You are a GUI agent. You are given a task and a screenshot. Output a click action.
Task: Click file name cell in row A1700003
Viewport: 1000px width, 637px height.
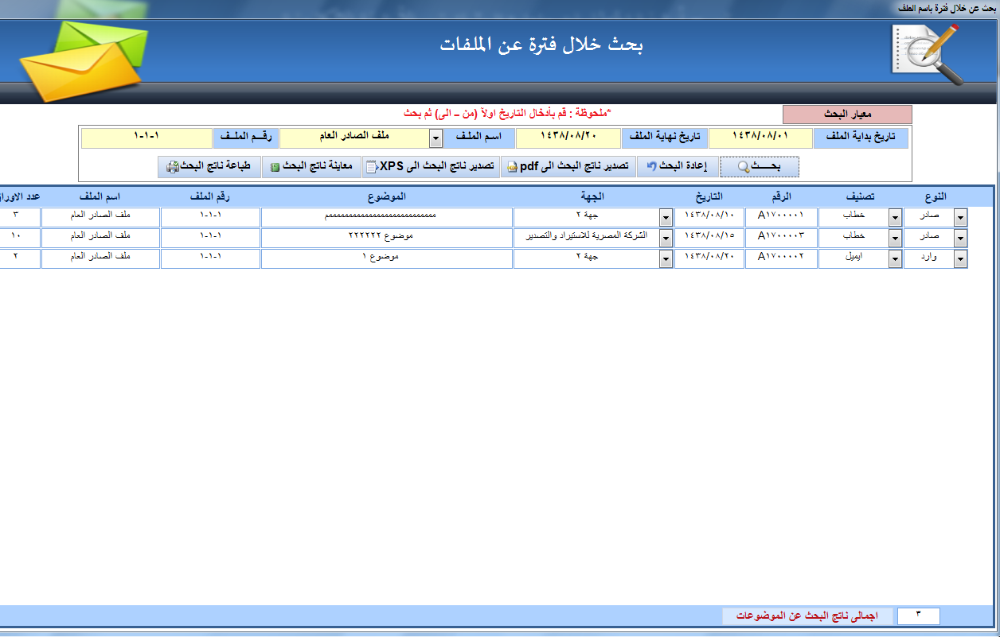tap(100, 237)
